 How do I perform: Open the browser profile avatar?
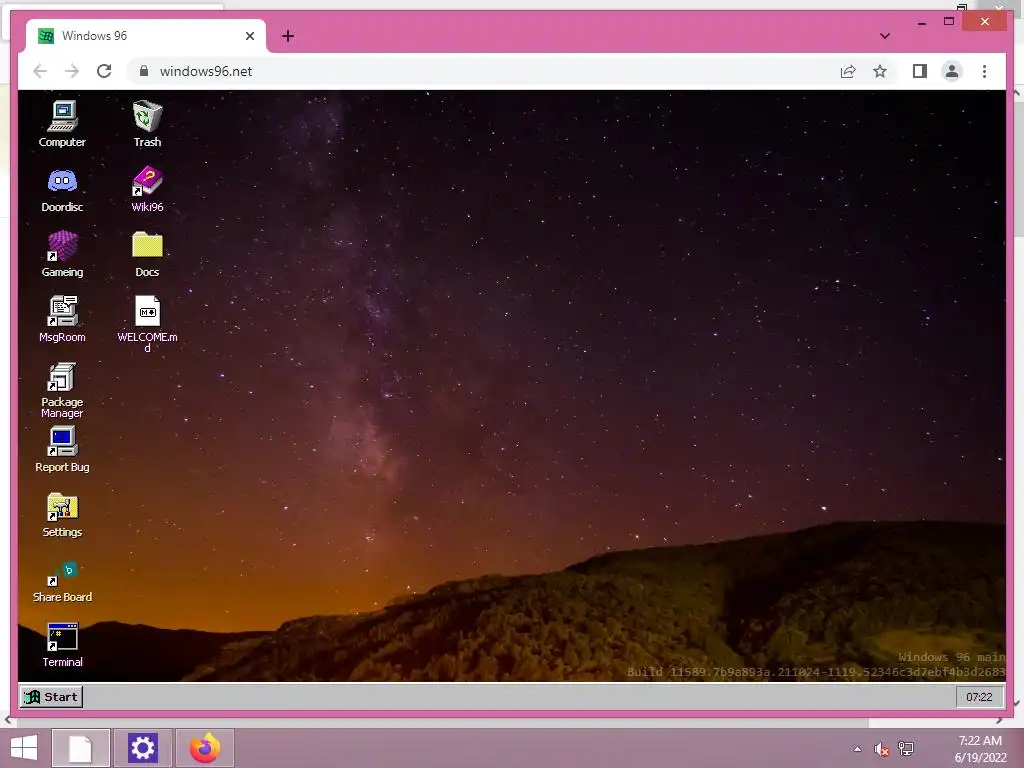[952, 71]
